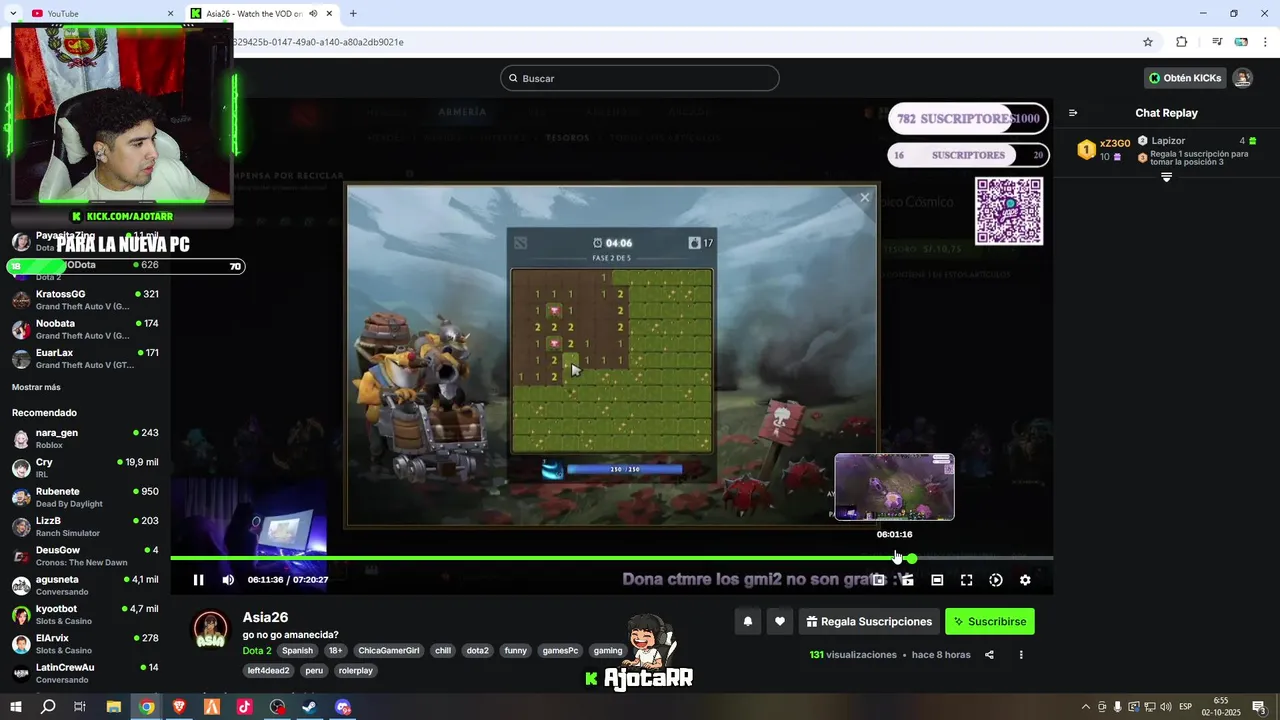Bookmark this page with star icon
This screenshot has height=720, width=1280.
1148,42
